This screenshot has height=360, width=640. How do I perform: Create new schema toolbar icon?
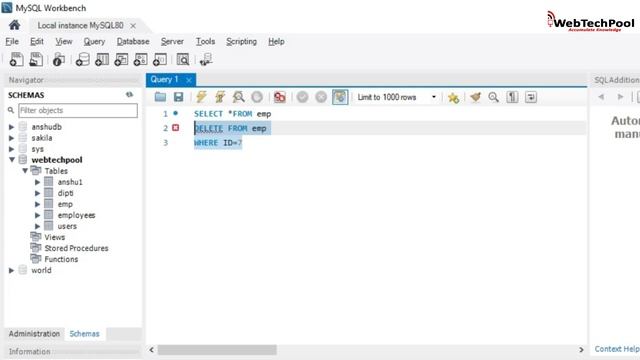[x=82, y=60]
